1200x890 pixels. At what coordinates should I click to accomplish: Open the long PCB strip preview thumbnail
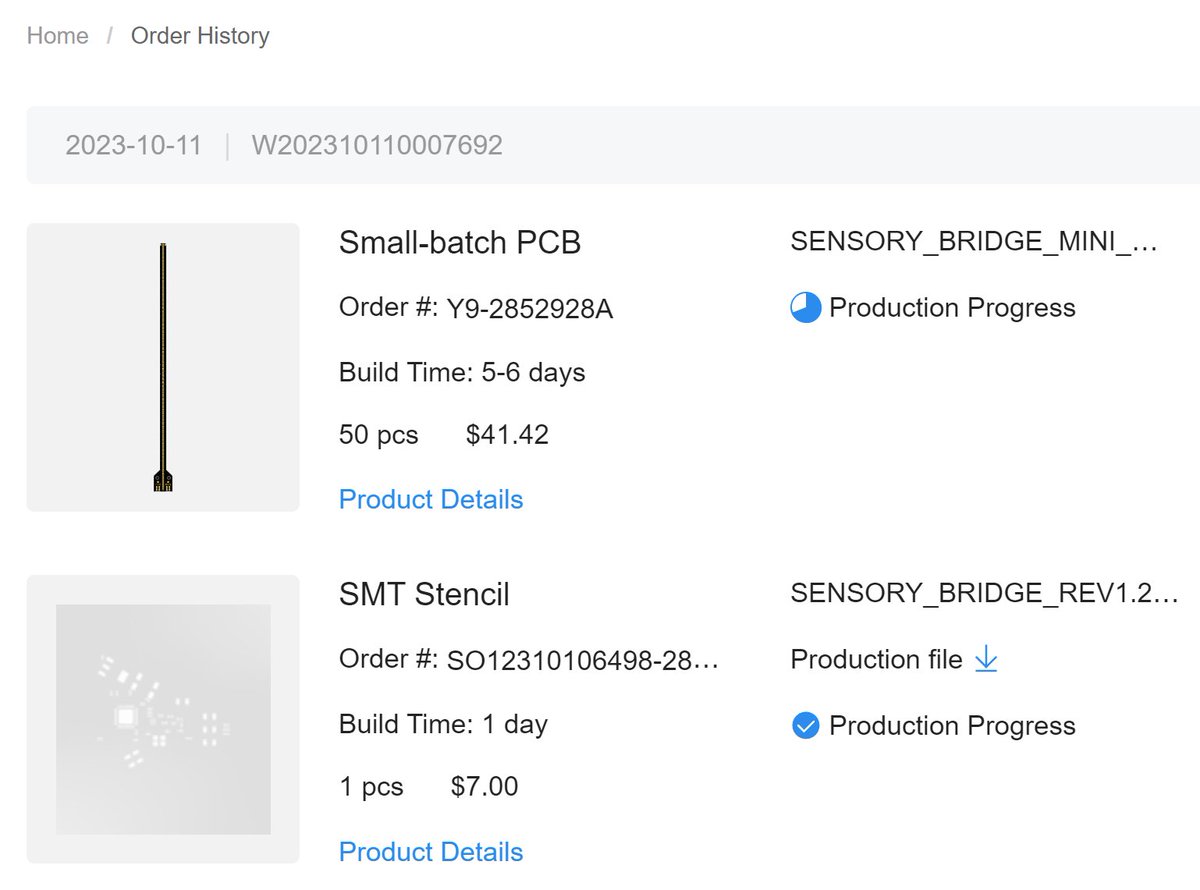[163, 367]
